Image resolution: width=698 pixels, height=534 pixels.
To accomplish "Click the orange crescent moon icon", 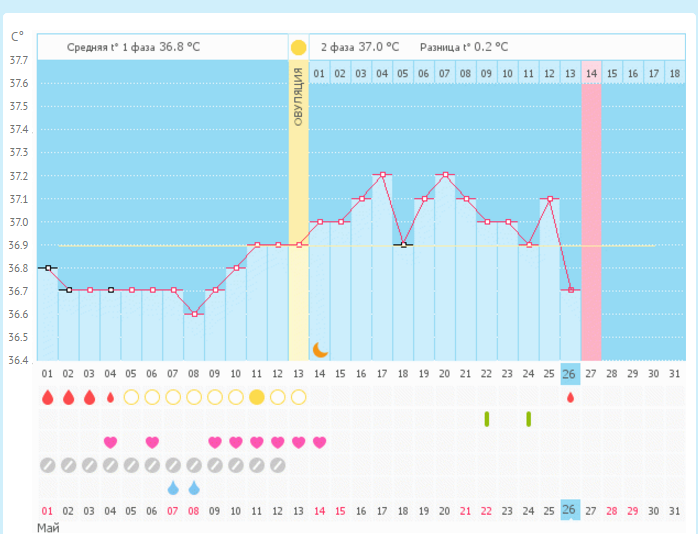I will click(x=320, y=349).
